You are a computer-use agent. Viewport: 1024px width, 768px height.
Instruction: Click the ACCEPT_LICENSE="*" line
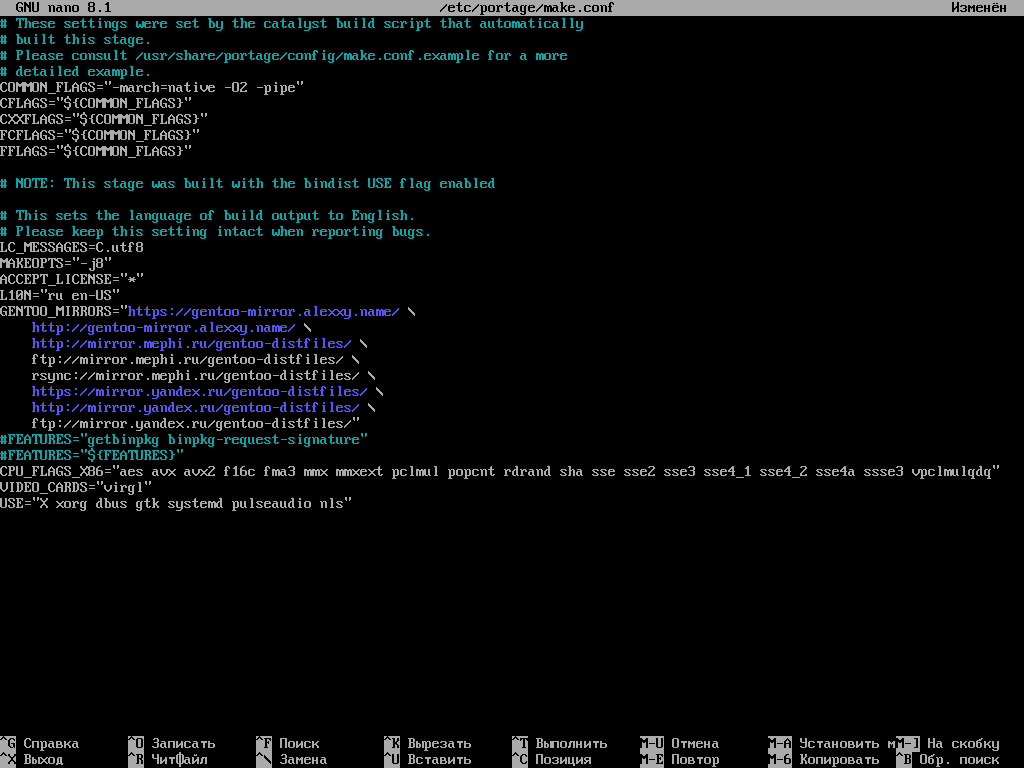point(72,280)
